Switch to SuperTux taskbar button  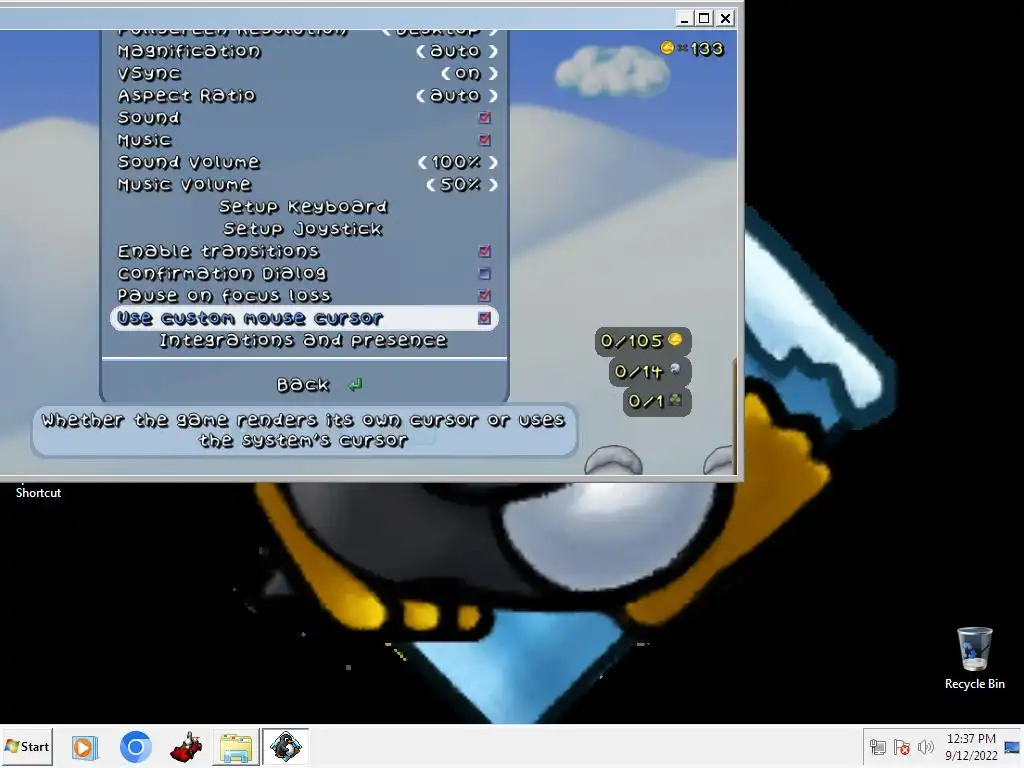(285, 746)
